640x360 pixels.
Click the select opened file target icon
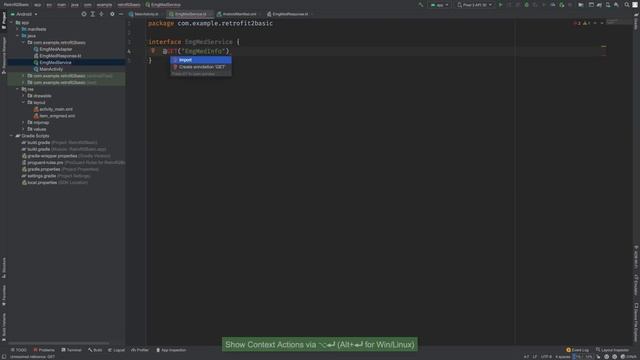[x=84, y=14]
